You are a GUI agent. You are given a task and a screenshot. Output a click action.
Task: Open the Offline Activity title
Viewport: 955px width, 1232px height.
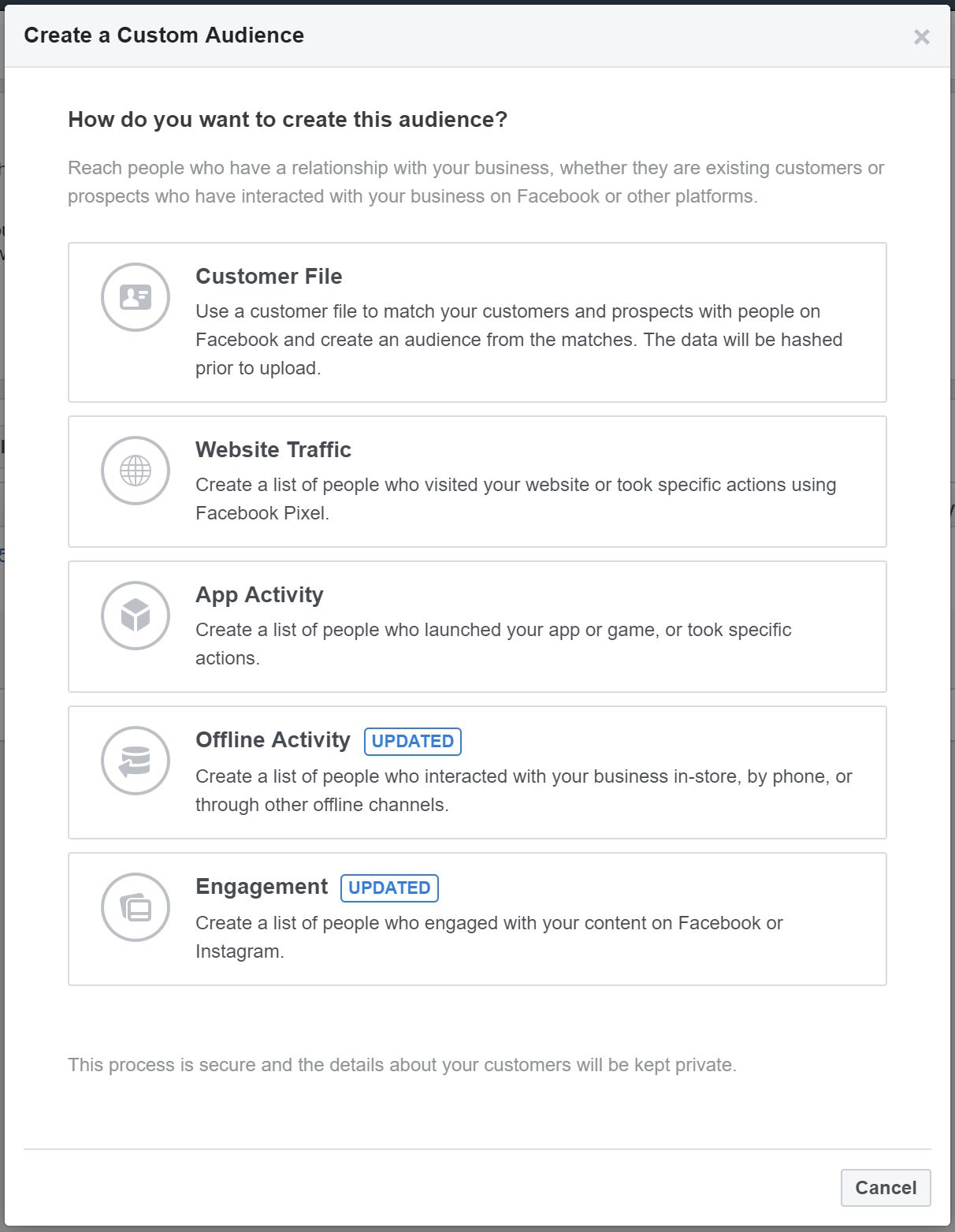273,740
